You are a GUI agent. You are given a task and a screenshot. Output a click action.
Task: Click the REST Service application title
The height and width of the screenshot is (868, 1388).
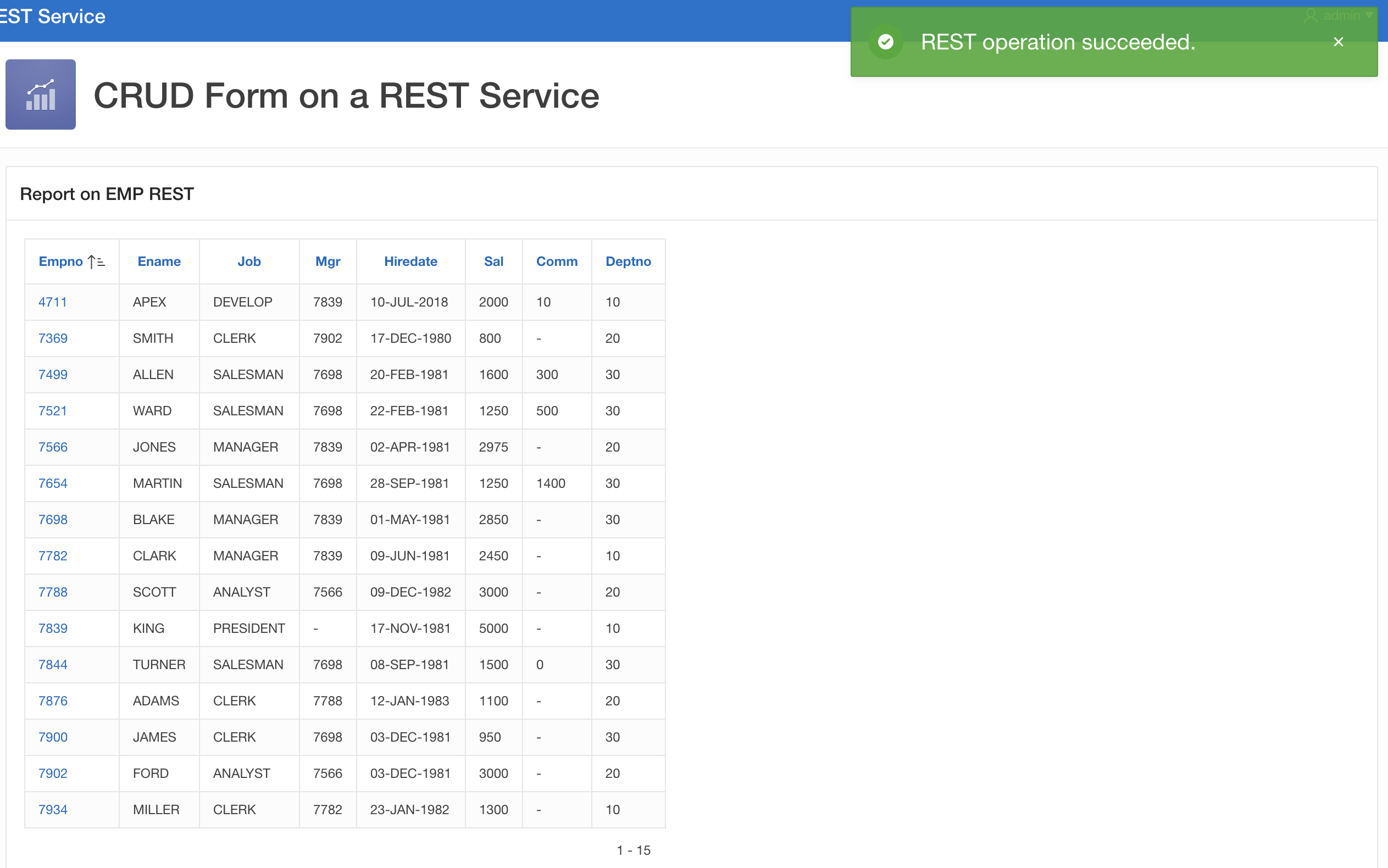coord(53,16)
